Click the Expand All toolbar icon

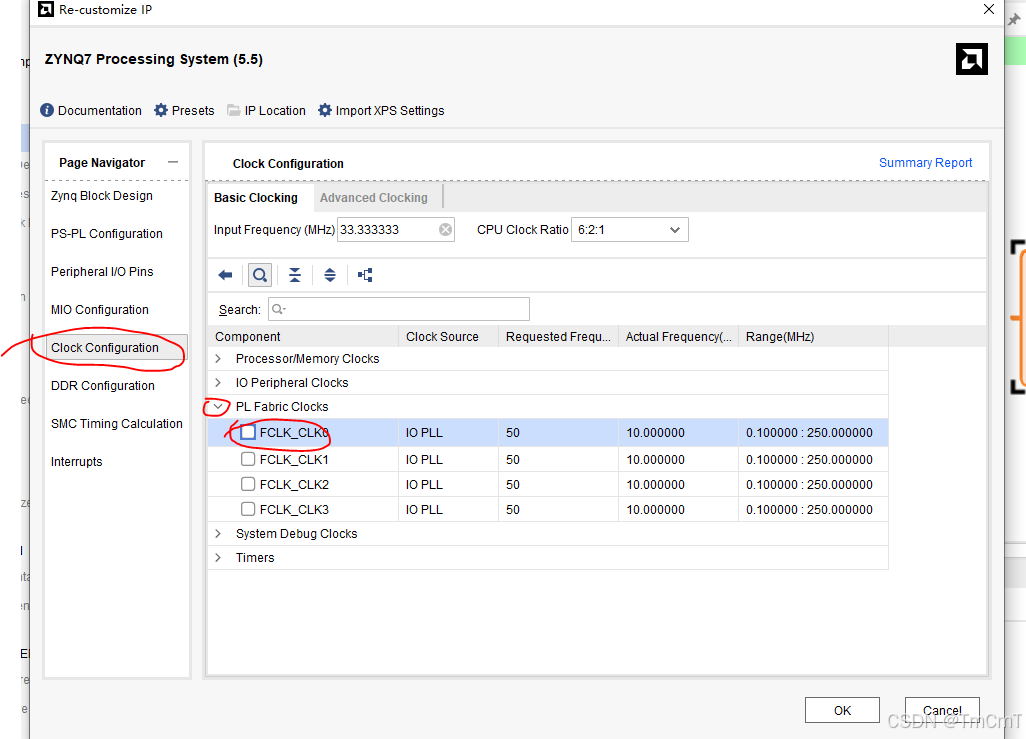click(x=330, y=275)
